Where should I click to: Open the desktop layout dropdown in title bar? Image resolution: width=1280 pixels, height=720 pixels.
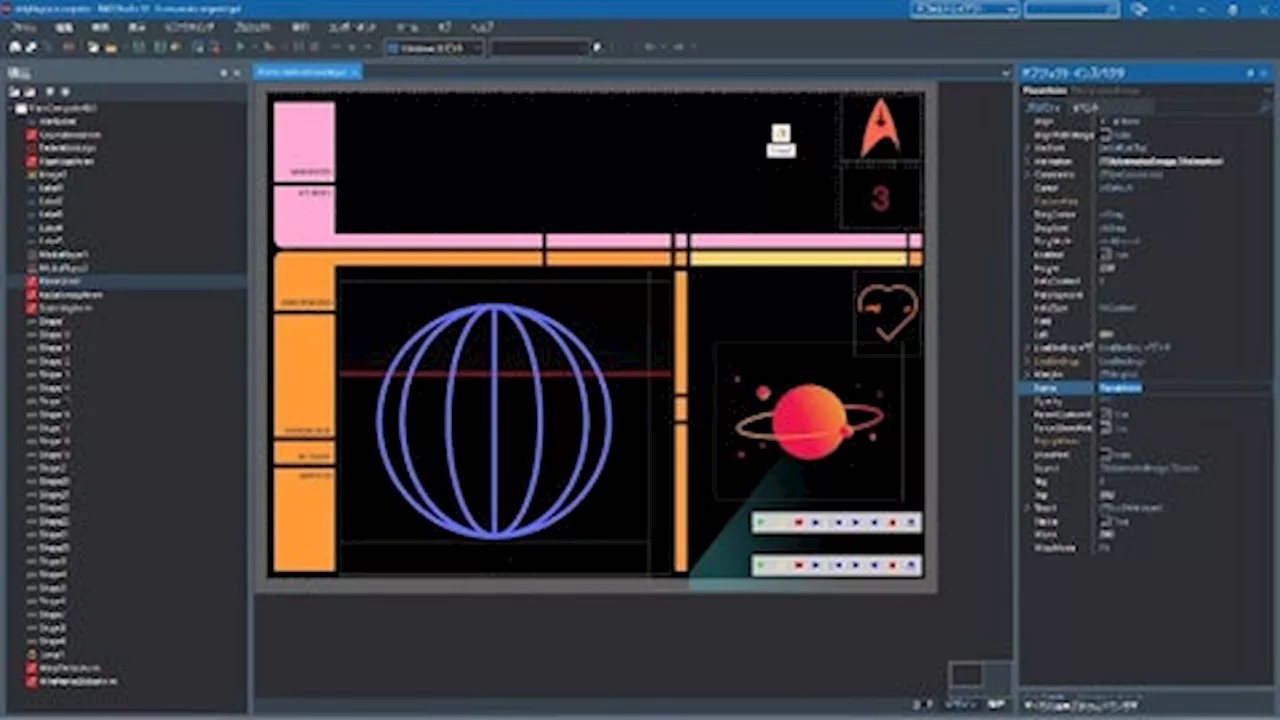pyautogui.click(x=965, y=9)
